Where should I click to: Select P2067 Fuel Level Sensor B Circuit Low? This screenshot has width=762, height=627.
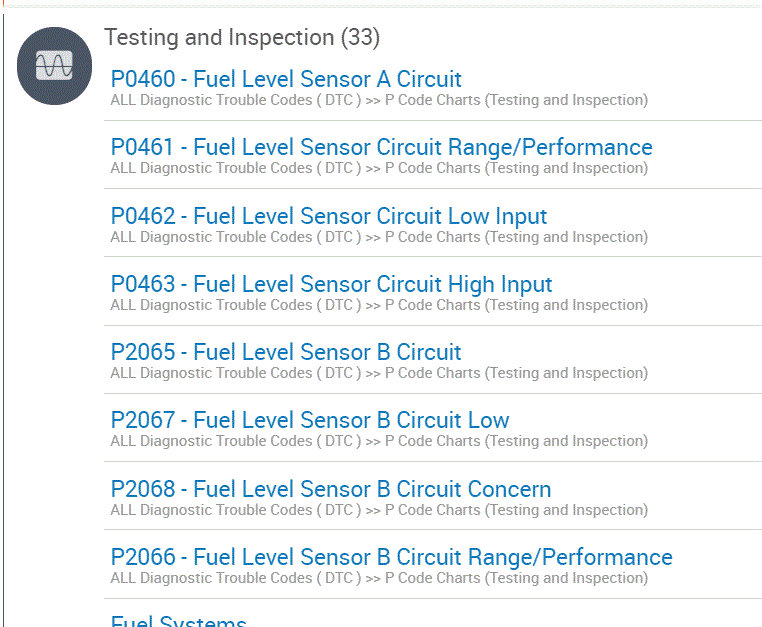click(x=310, y=420)
